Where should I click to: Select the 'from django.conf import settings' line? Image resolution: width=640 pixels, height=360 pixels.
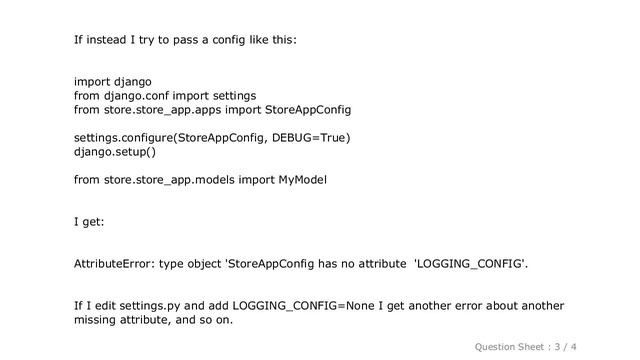coord(165,96)
